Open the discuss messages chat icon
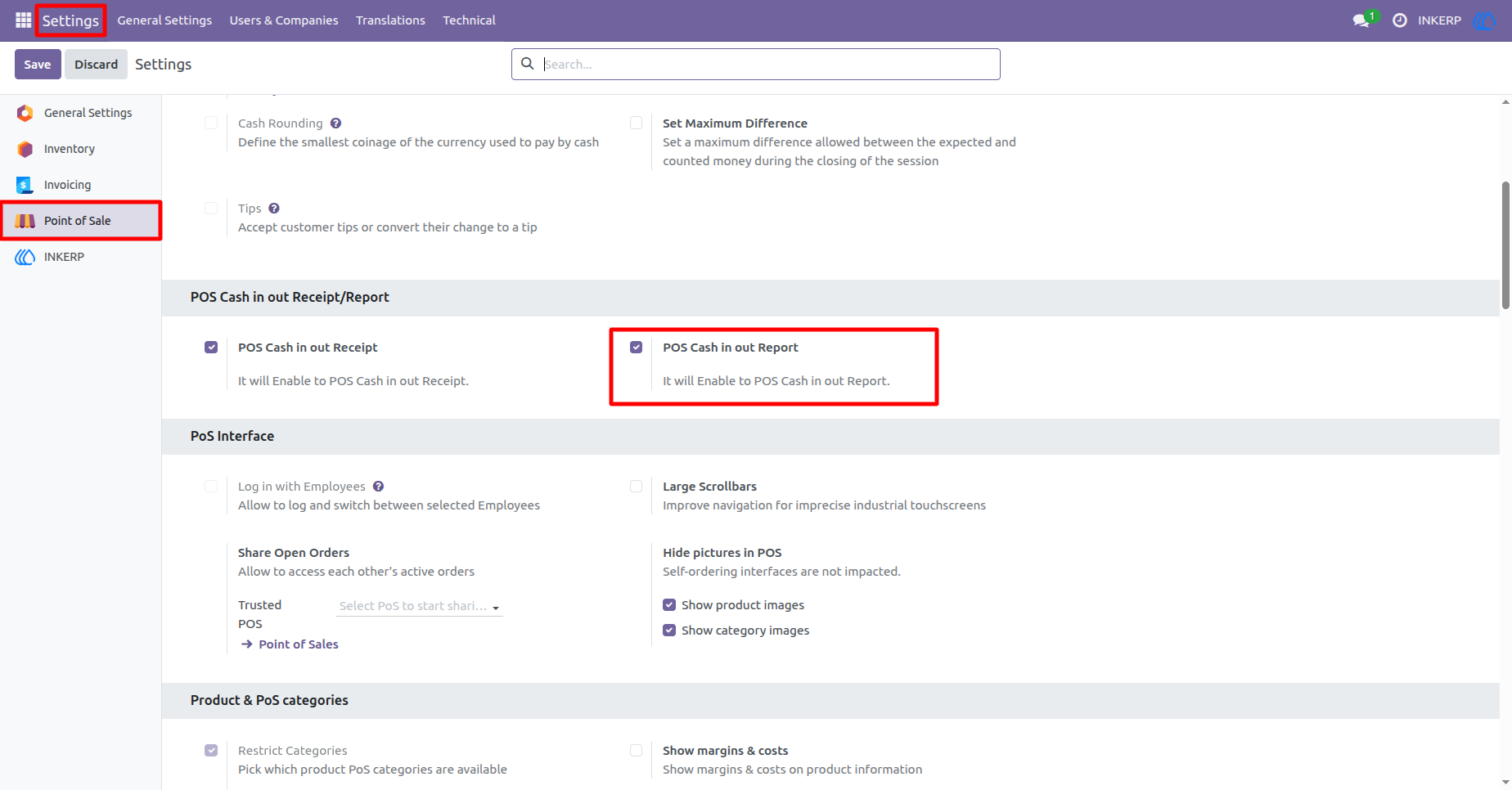The width and height of the screenshot is (1512, 790). [1361, 20]
